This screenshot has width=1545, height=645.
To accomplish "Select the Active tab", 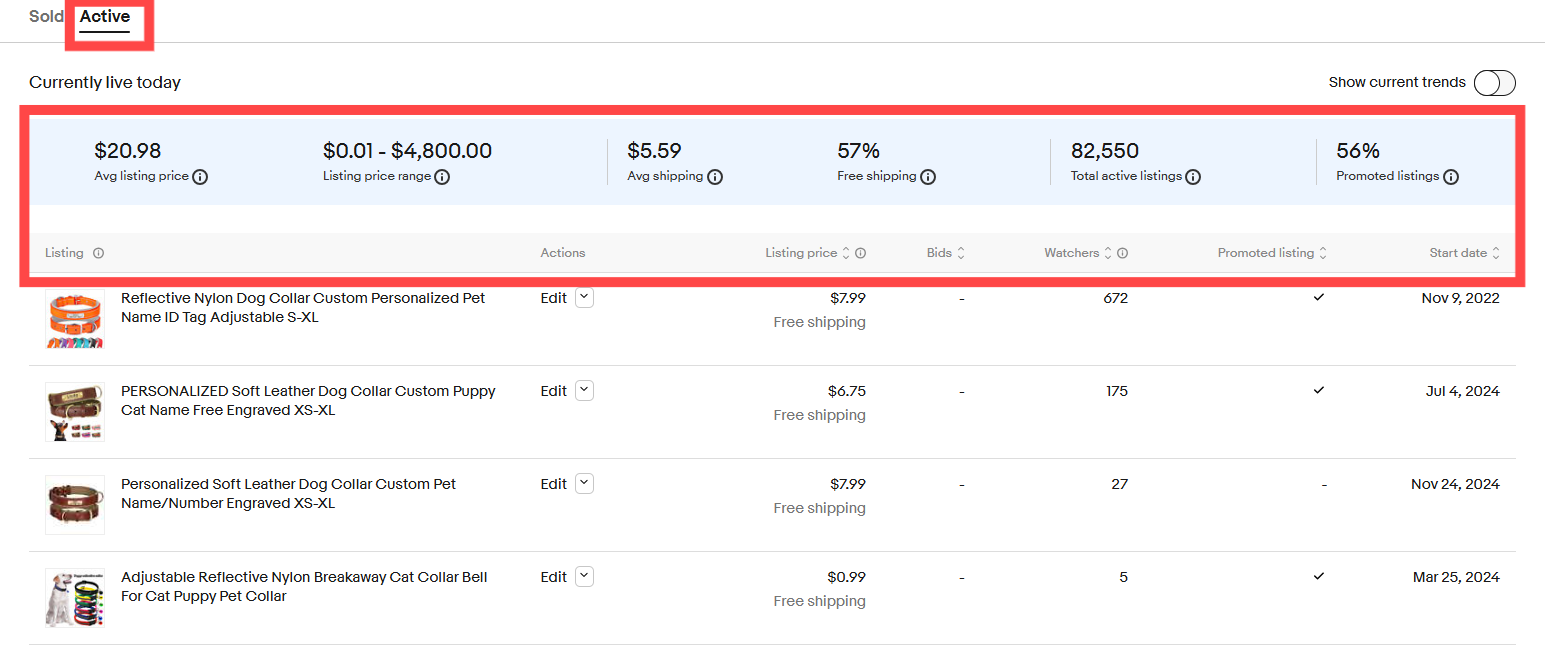I will pos(105,17).
